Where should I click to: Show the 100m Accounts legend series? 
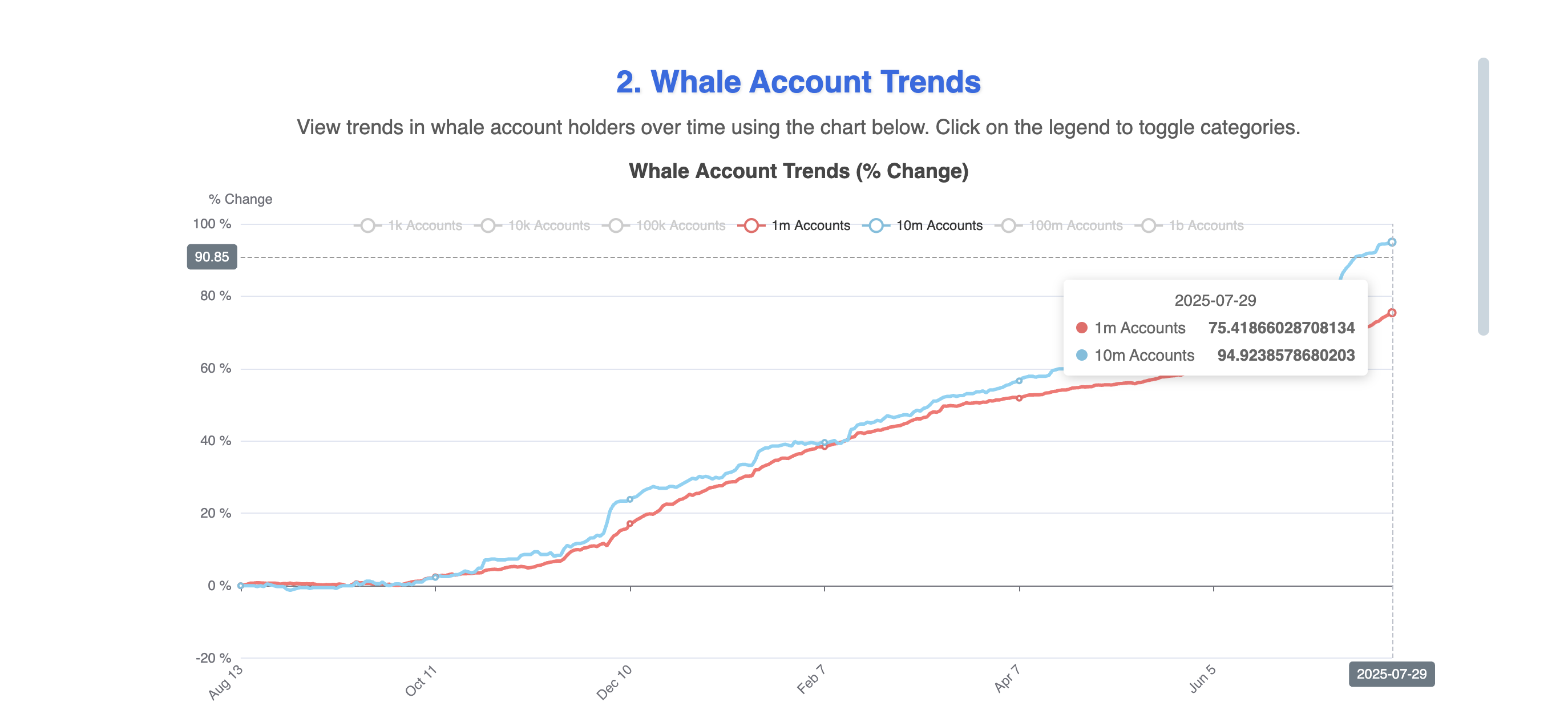pos(1059,225)
